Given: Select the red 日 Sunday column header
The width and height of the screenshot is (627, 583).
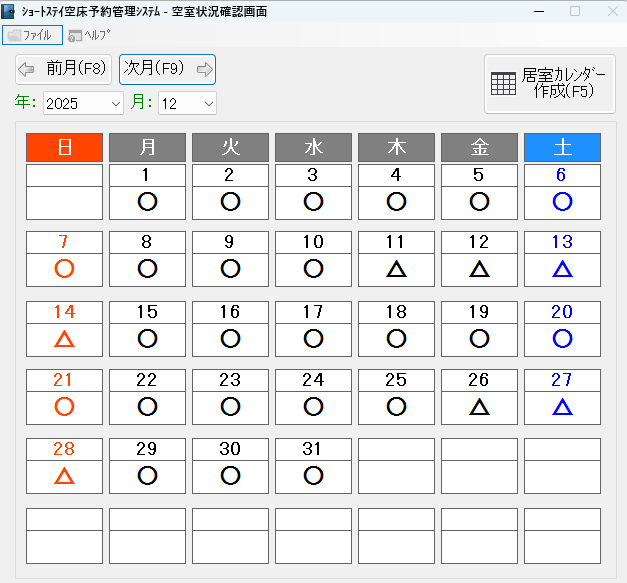Looking at the screenshot, I should pos(65,147).
